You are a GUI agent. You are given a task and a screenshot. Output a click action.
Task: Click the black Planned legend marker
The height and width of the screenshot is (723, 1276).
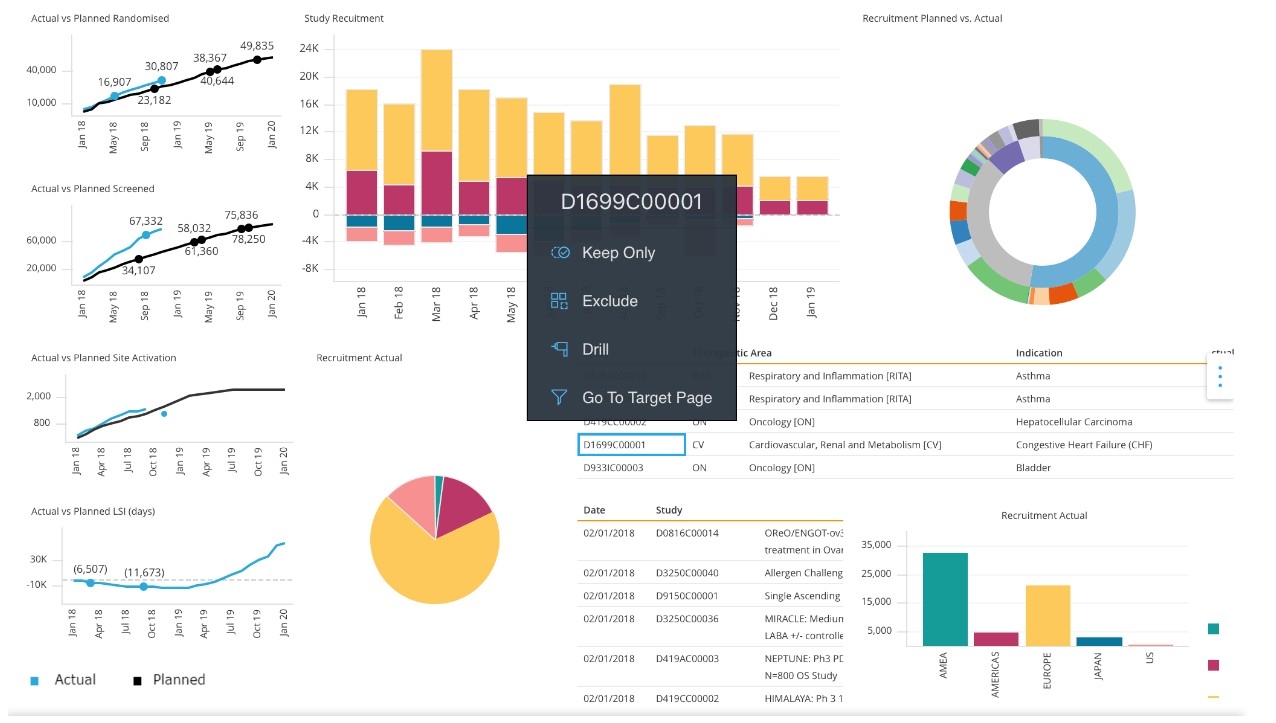137,681
